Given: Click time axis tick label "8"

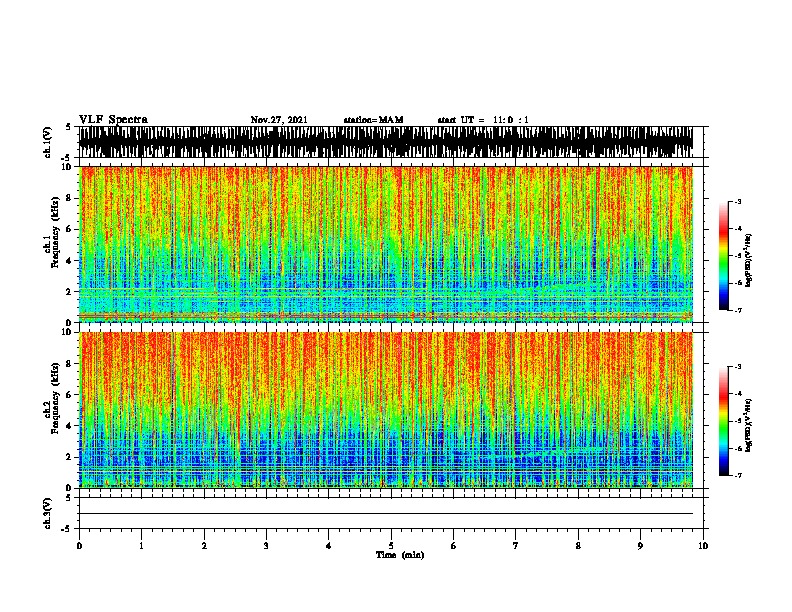Looking at the screenshot, I should [x=578, y=545].
